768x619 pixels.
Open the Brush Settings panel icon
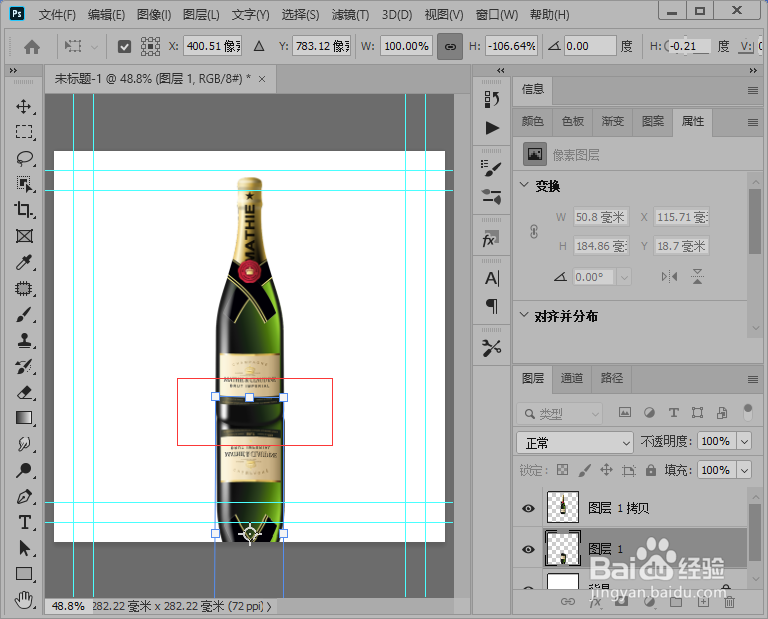click(491, 168)
